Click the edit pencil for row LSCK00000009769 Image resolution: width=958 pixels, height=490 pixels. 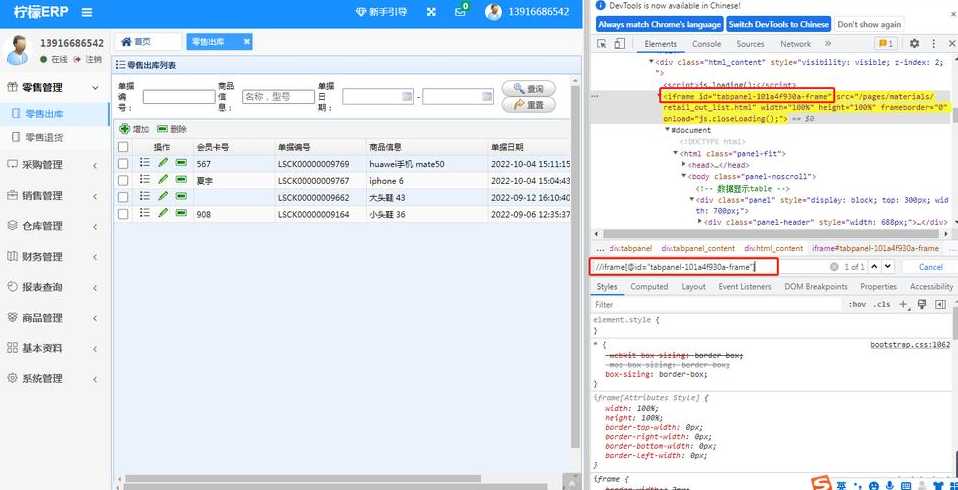pyautogui.click(x=163, y=163)
